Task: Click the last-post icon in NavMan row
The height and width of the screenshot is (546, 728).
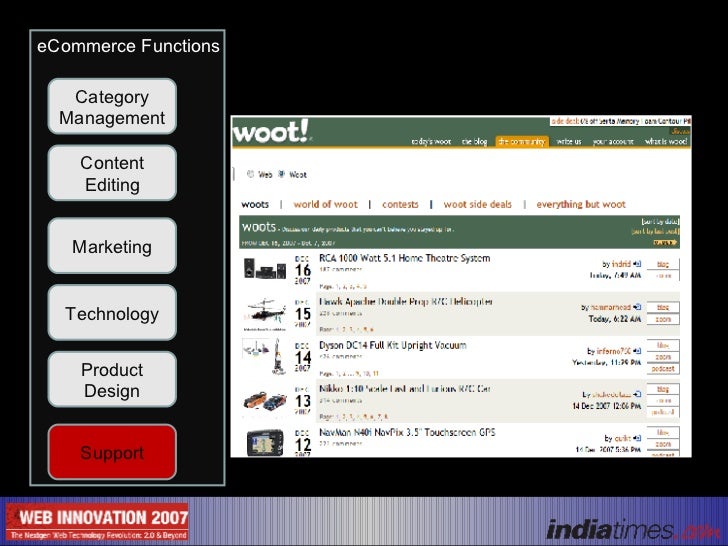Action: (637, 438)
